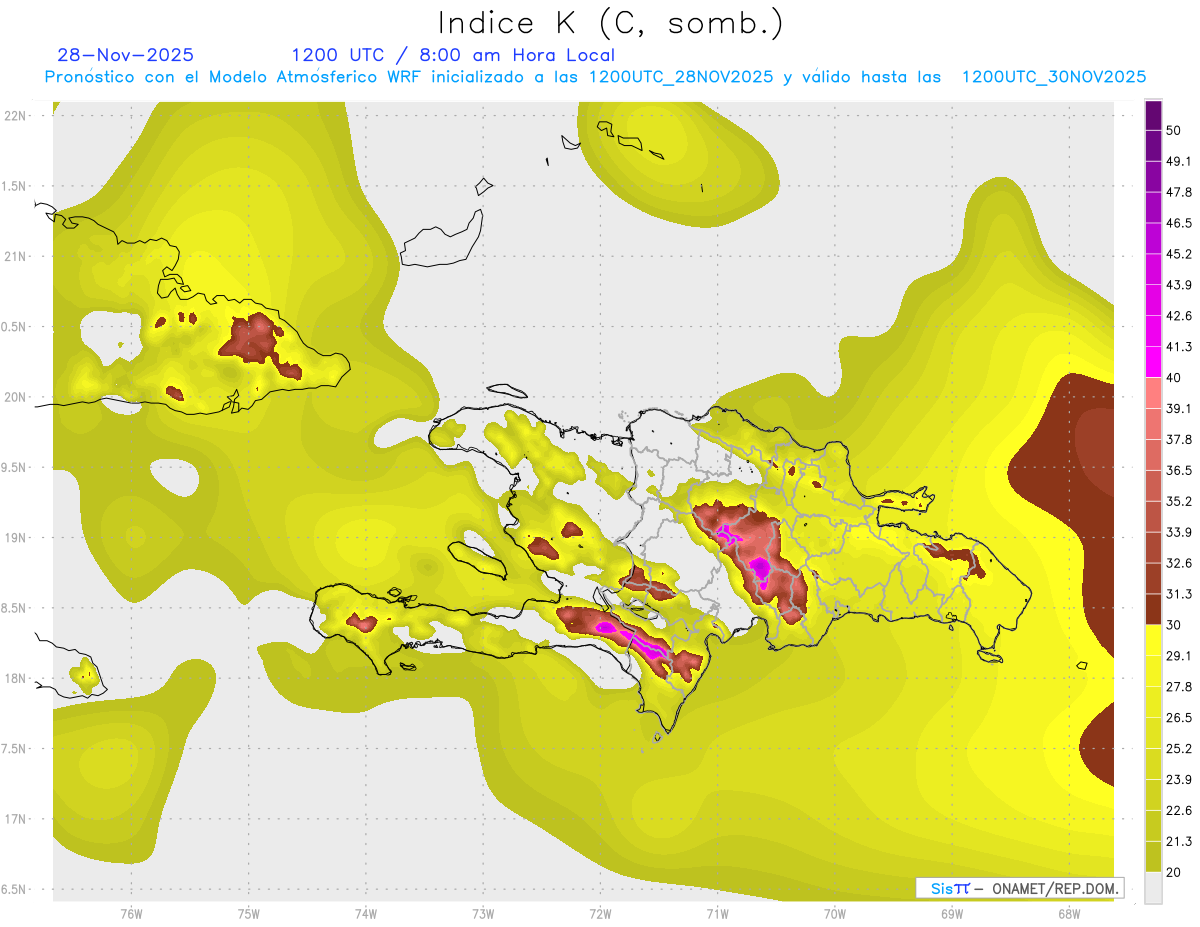Click the "1200UTC_28NOV2025" initialization time in subtitle

coord(680,77)
